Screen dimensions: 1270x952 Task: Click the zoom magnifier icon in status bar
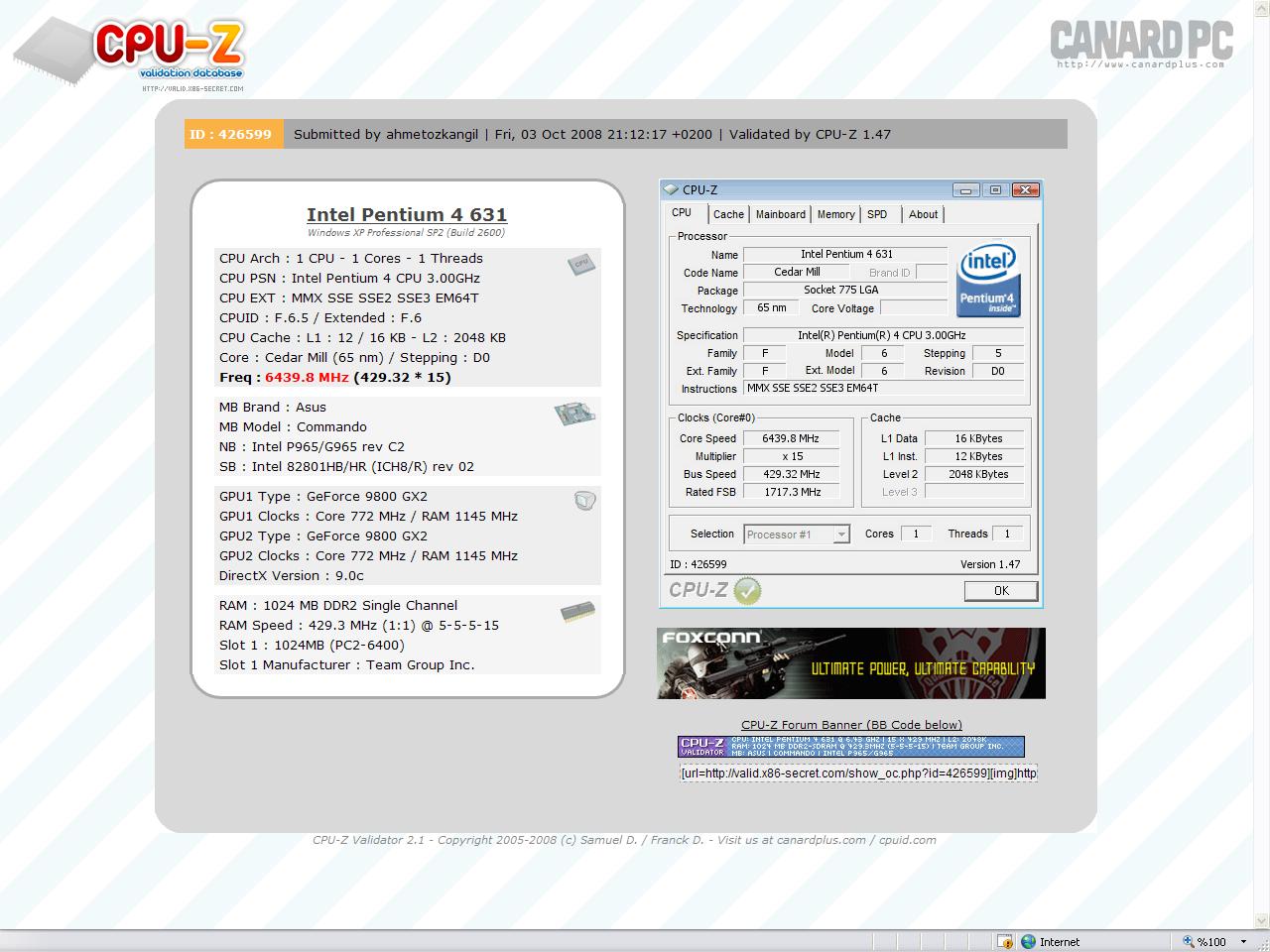click(1189, 941)
